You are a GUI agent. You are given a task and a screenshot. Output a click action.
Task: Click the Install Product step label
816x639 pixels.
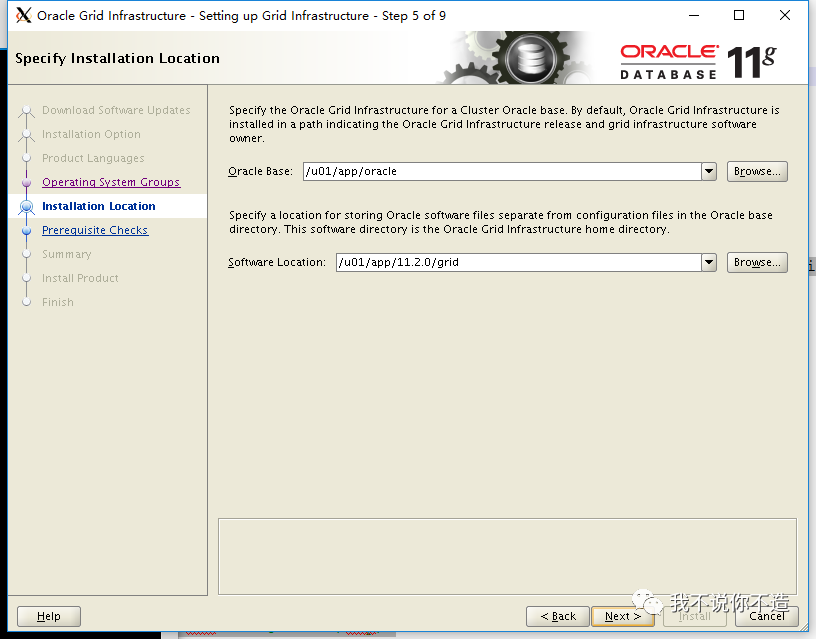coord(80,278)
